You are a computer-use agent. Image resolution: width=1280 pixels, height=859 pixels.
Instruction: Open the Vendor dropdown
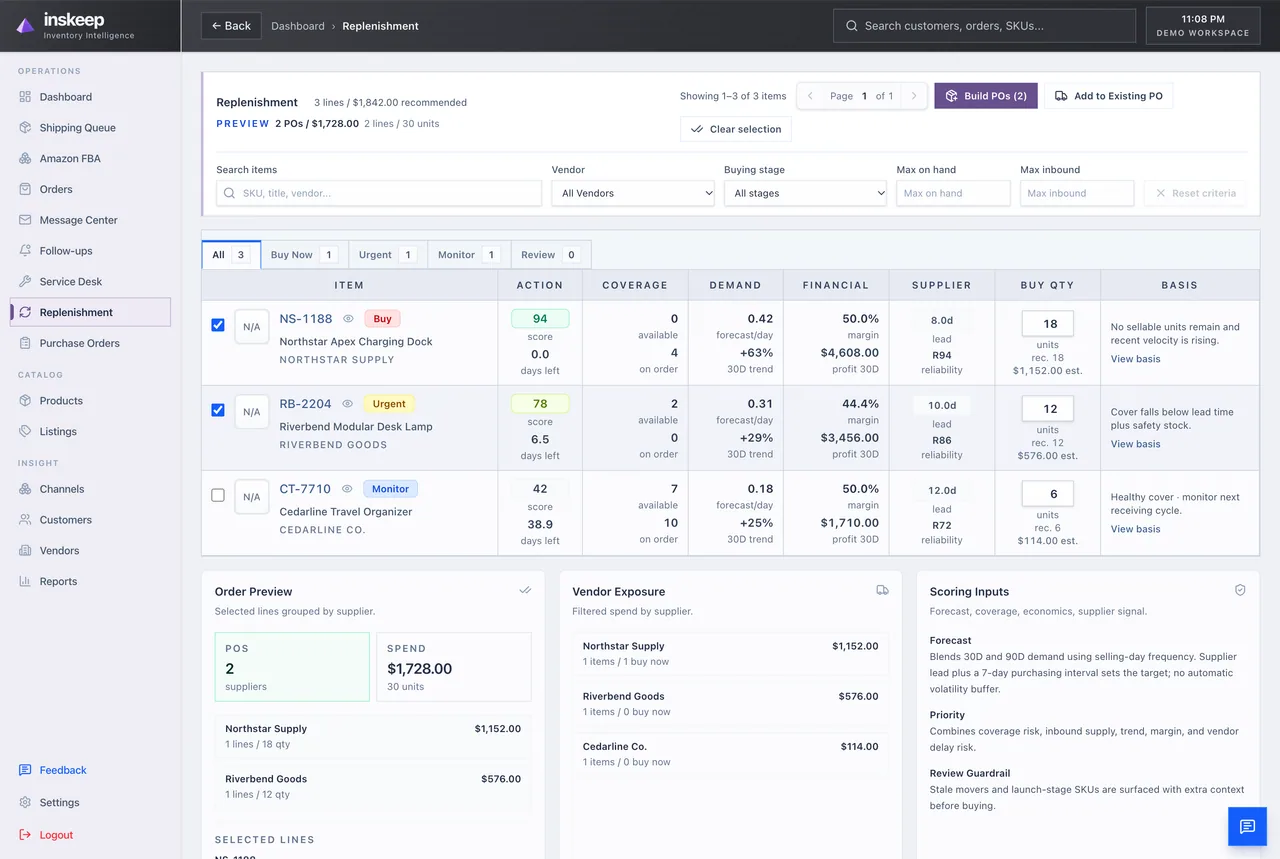pos(633,193)
